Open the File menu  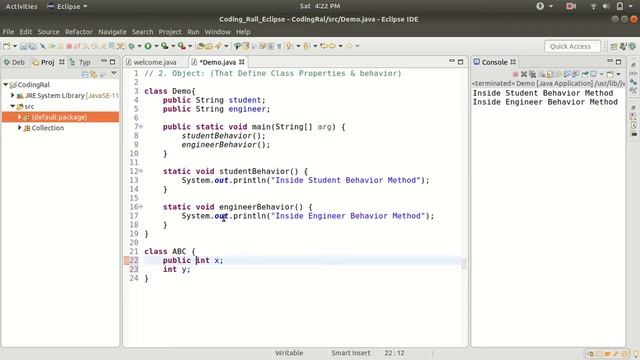[8, 32]
